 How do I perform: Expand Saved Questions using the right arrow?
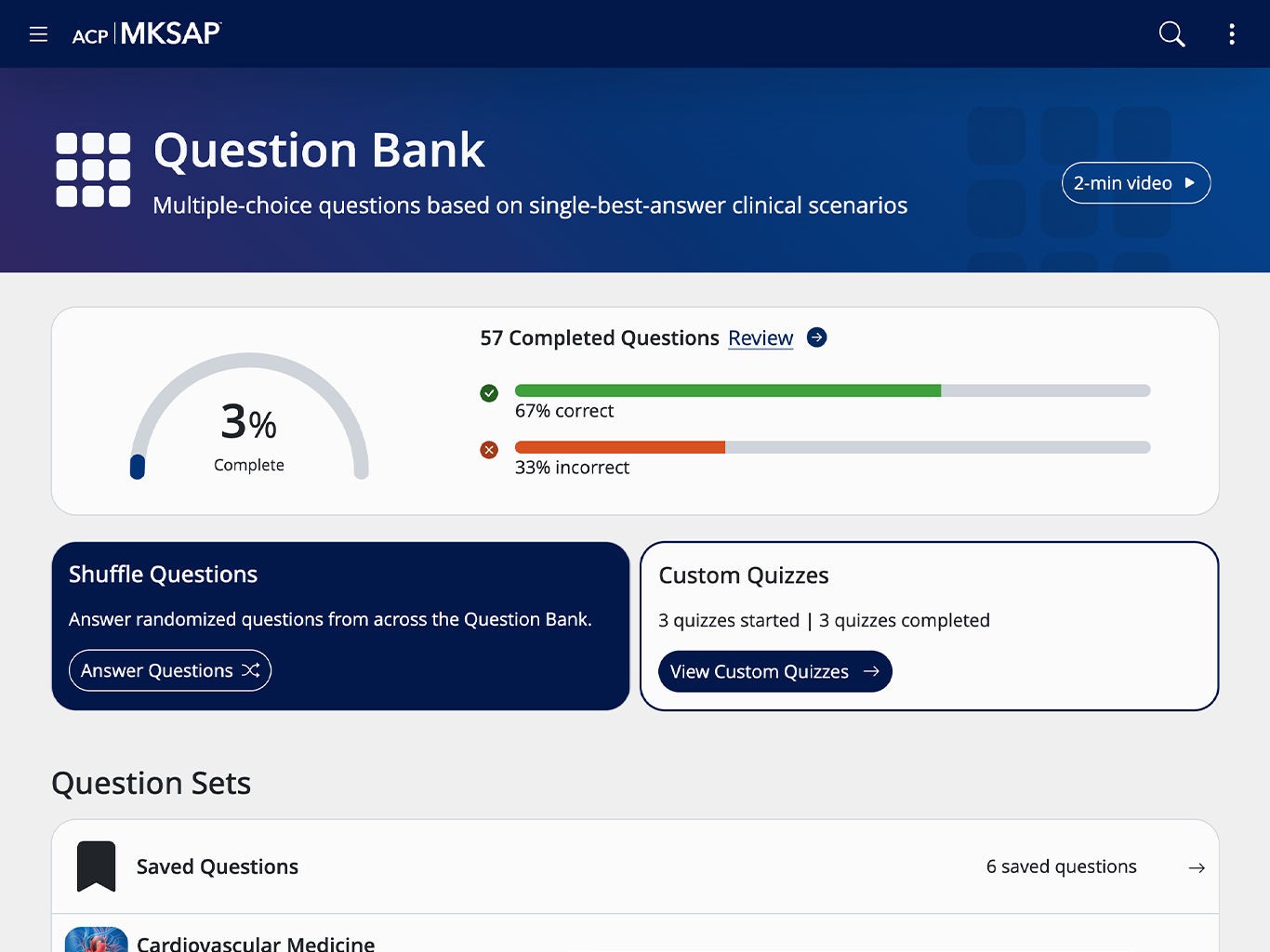coord(1197,867)
